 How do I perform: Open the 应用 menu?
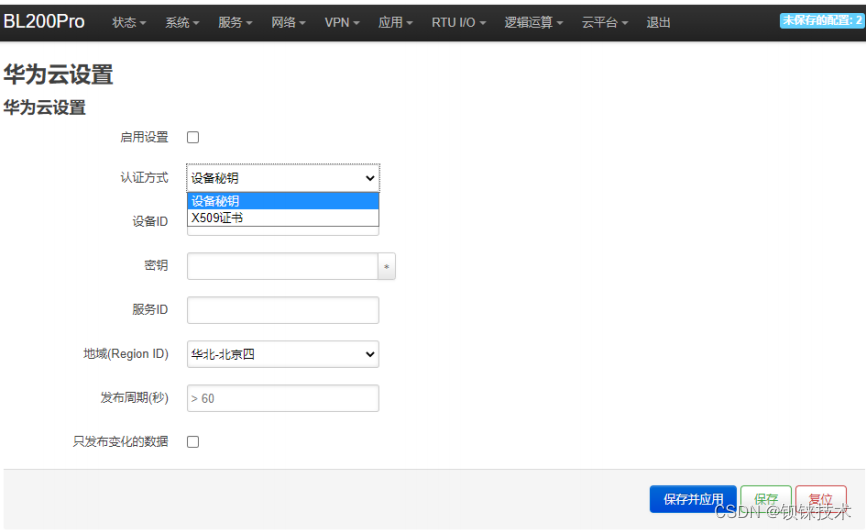(x=395, y=23)
